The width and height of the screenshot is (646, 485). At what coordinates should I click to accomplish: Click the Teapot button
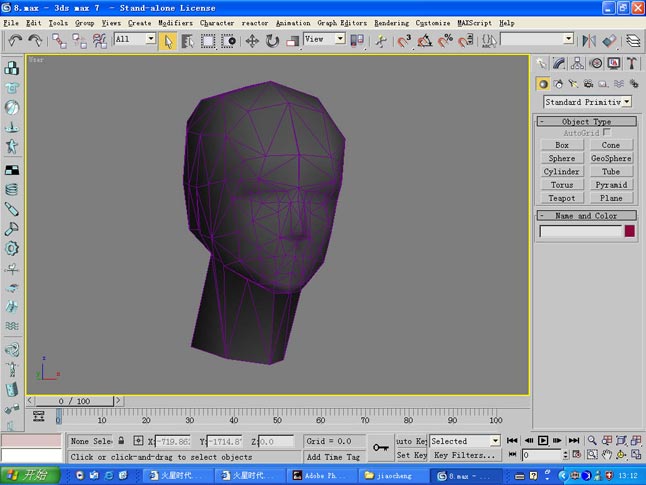(562, 198)
